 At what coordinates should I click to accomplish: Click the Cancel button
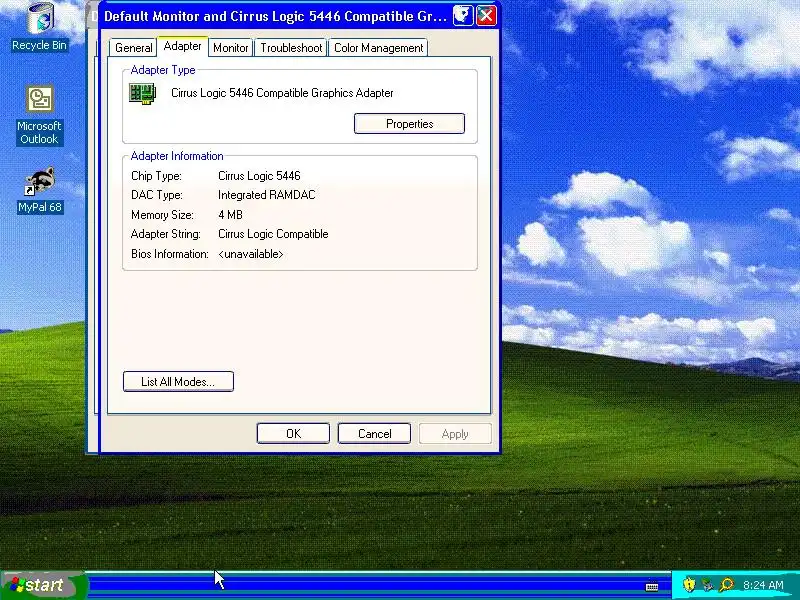pos(374,434)
